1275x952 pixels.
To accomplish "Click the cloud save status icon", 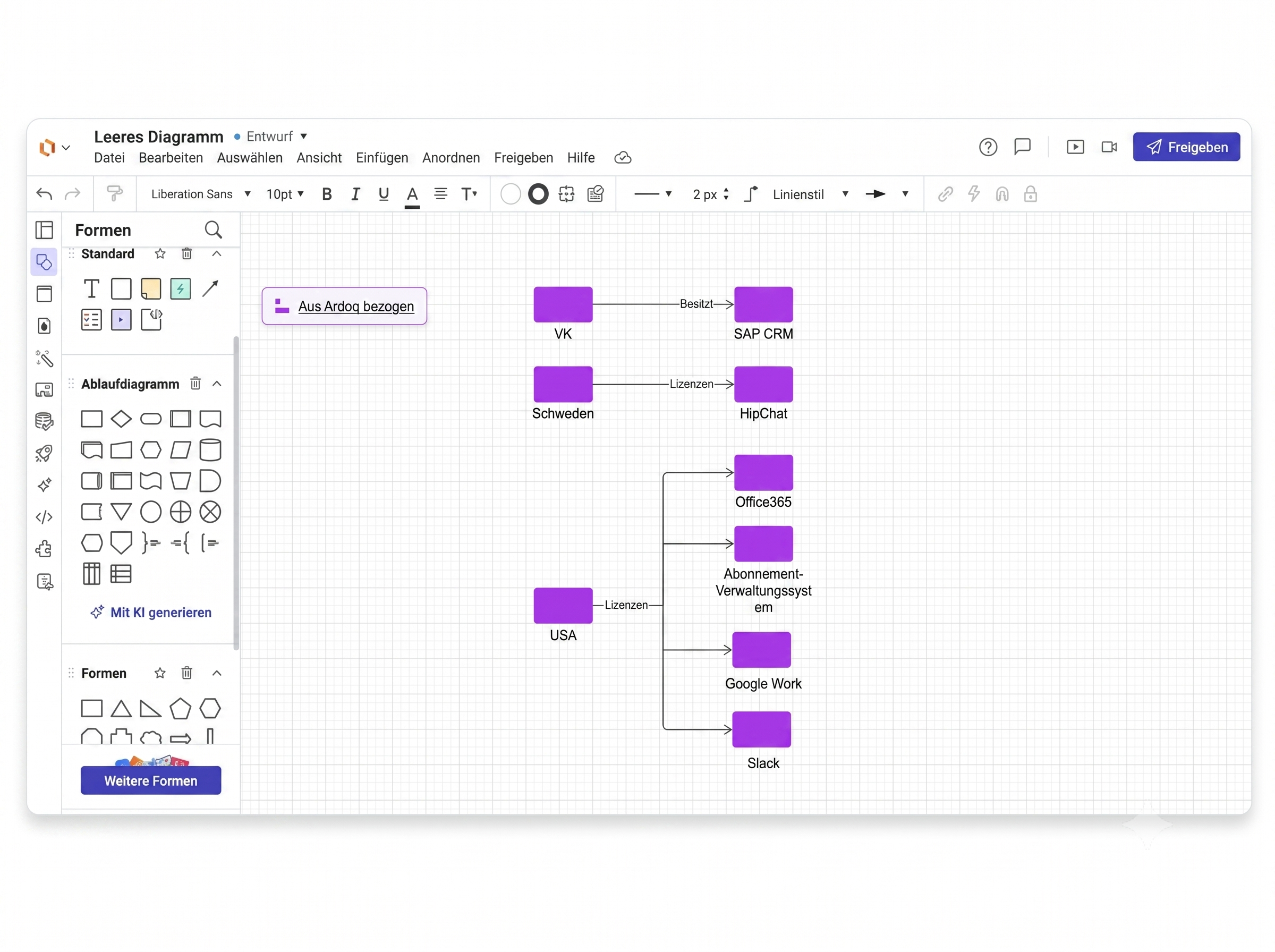I will (x=623, y=158).
